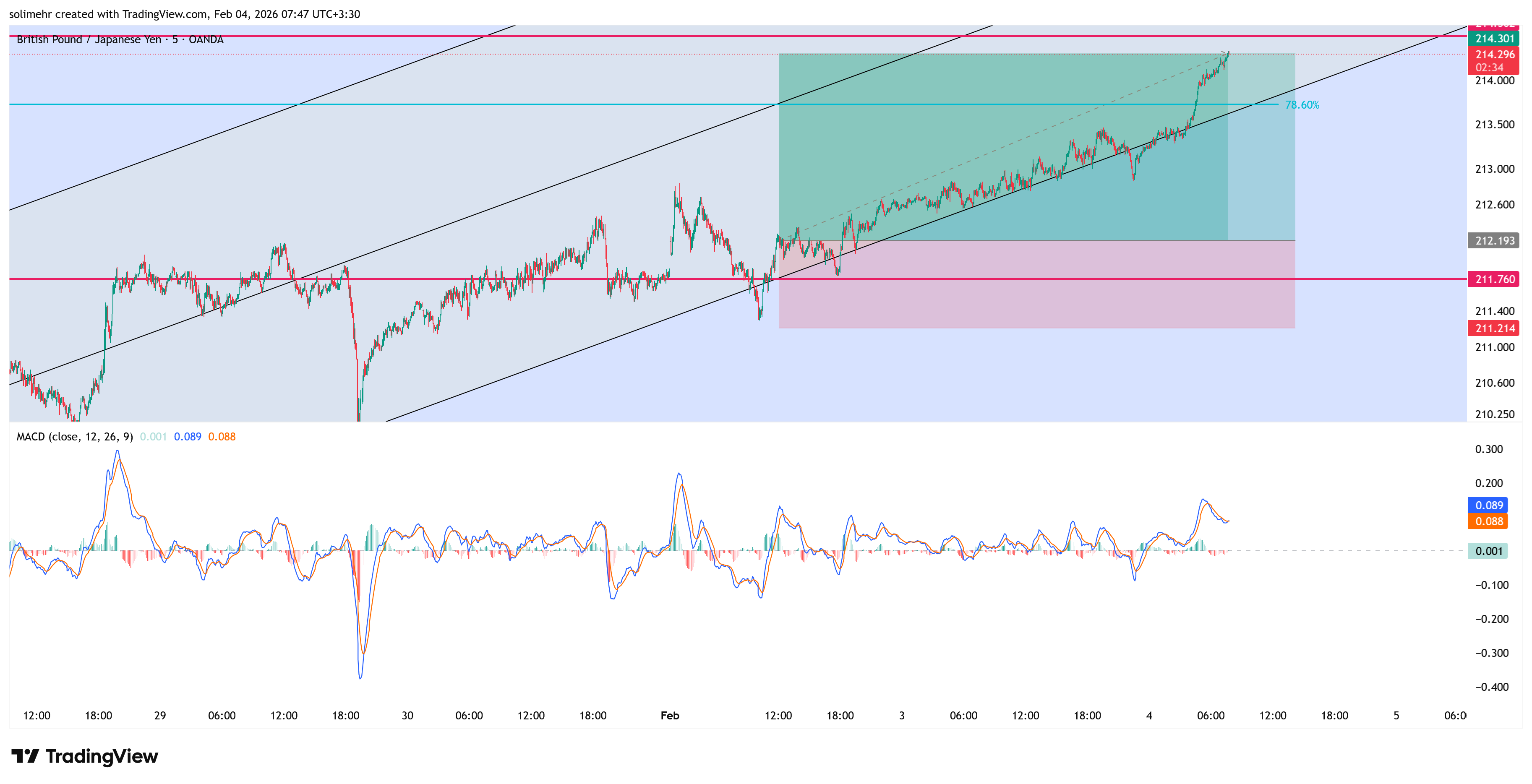Click the 0.300 MACD axis label
1532x784 pixels.
coord(1489,449)
